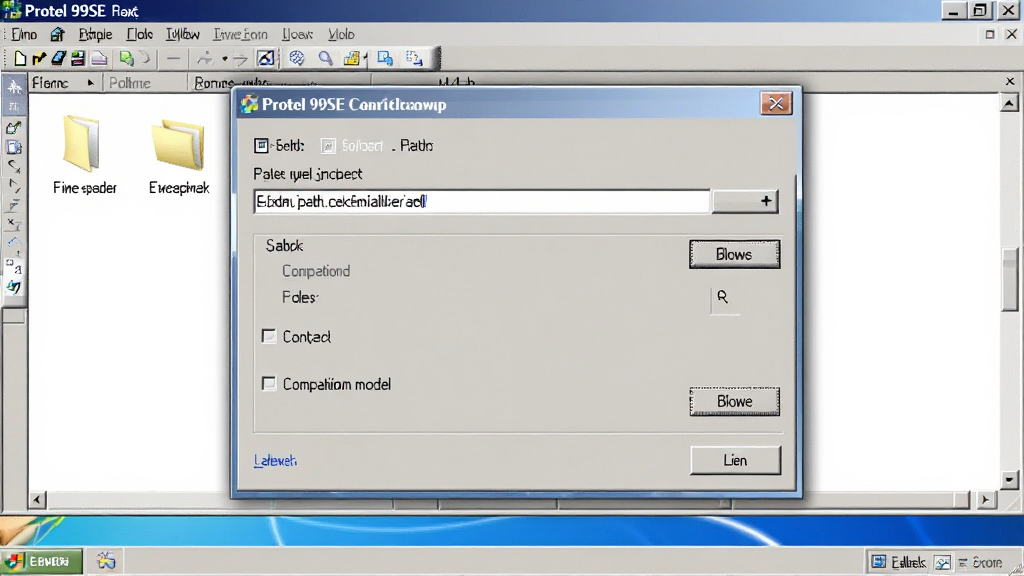Click the green copy documents toolbar icon
Screen dimensions: 1024x576
(126, 59)
